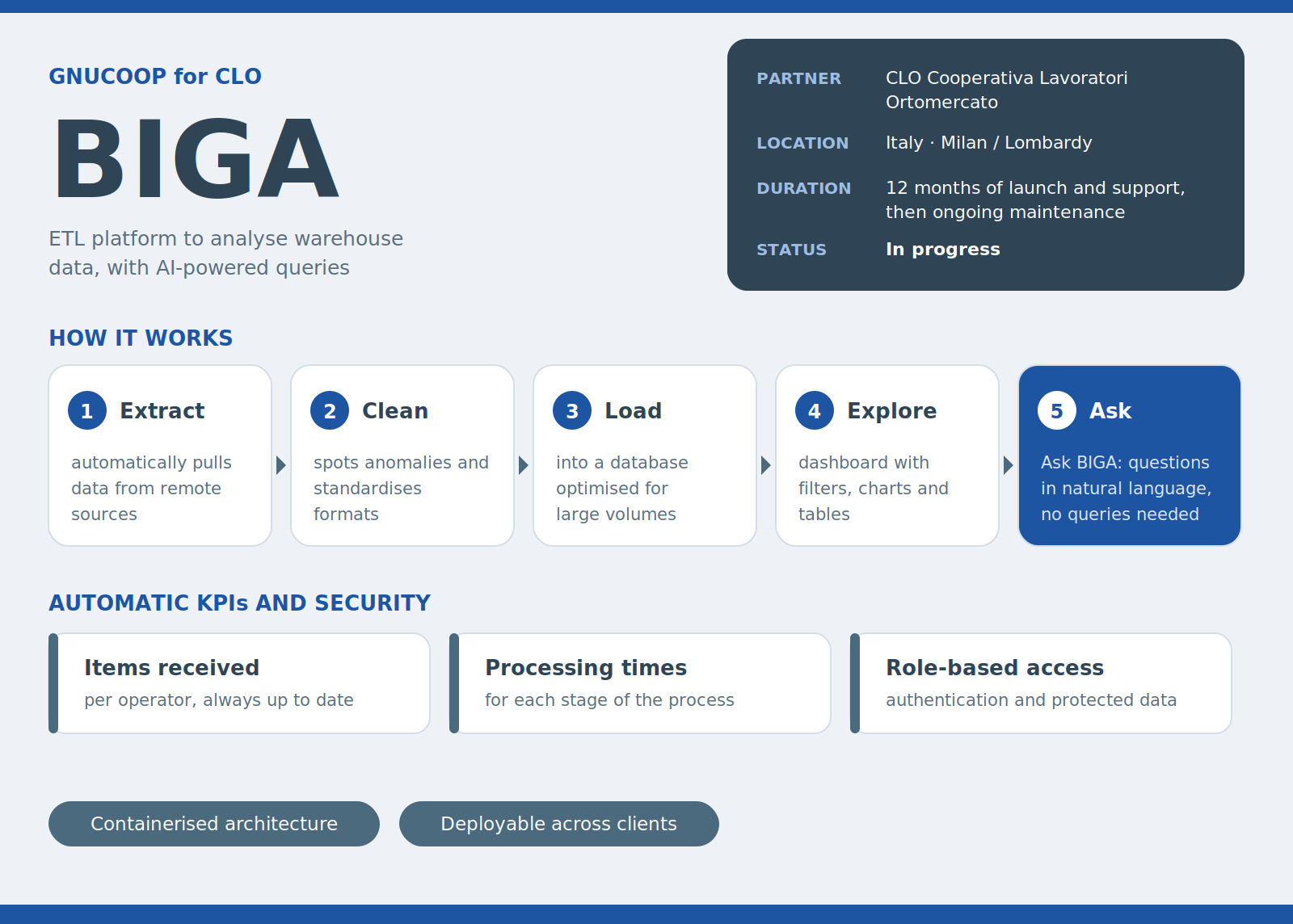
Task: Click the Ask step title
Action: tap(1110, 411)
